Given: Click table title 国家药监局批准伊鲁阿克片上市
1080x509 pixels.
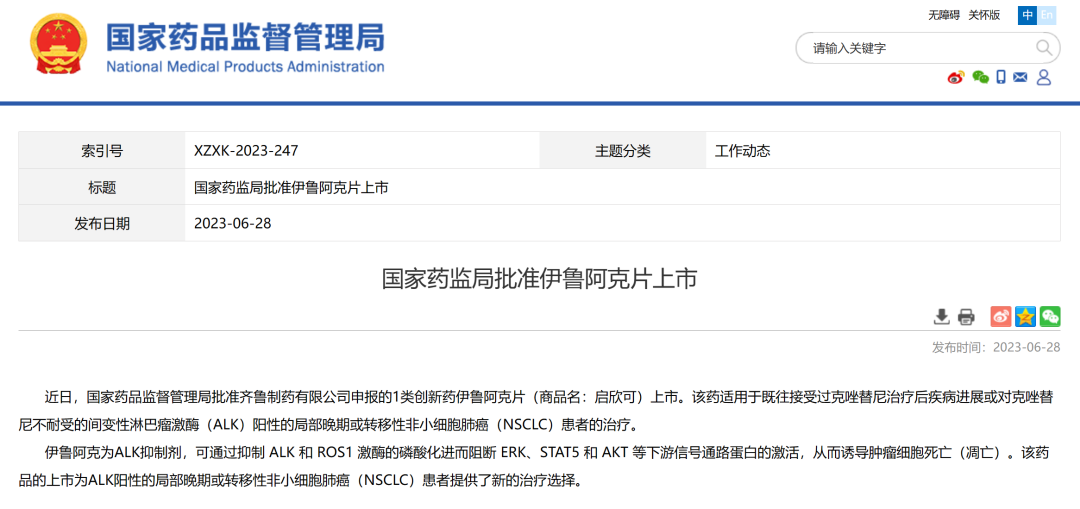Looking at the screenshot, I should point(291,187).
